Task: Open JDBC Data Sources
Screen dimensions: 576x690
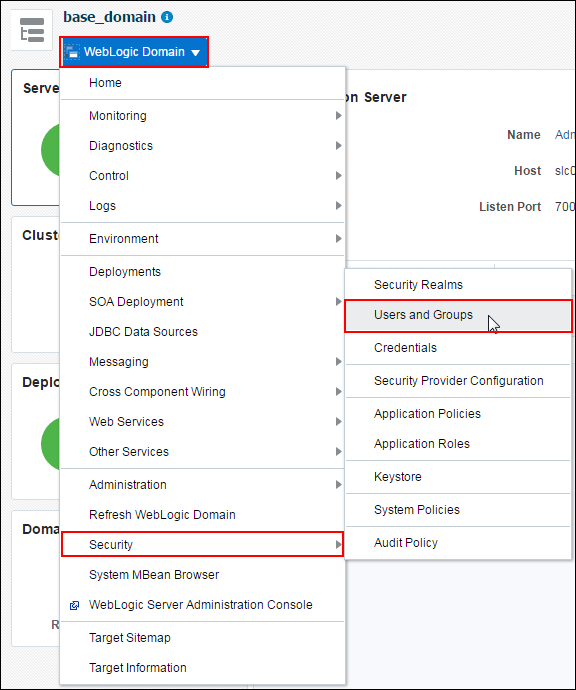Action: pos(202,331)
